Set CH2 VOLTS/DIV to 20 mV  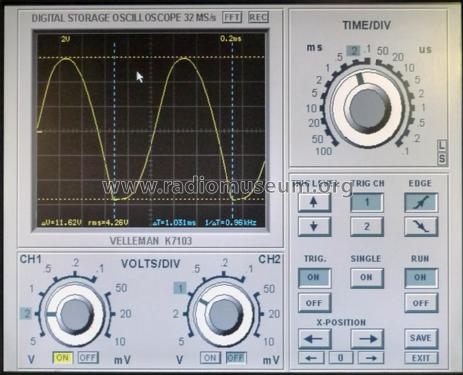click(x=274, y=314)
